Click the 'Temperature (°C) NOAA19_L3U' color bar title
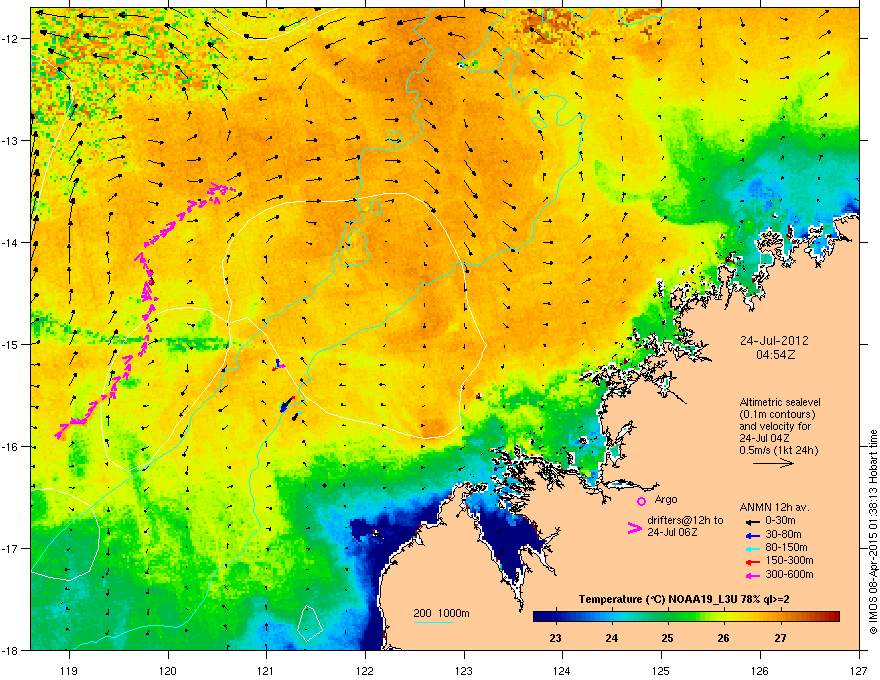Viewport: 880px width, 680px height. [x=684, y=600]
